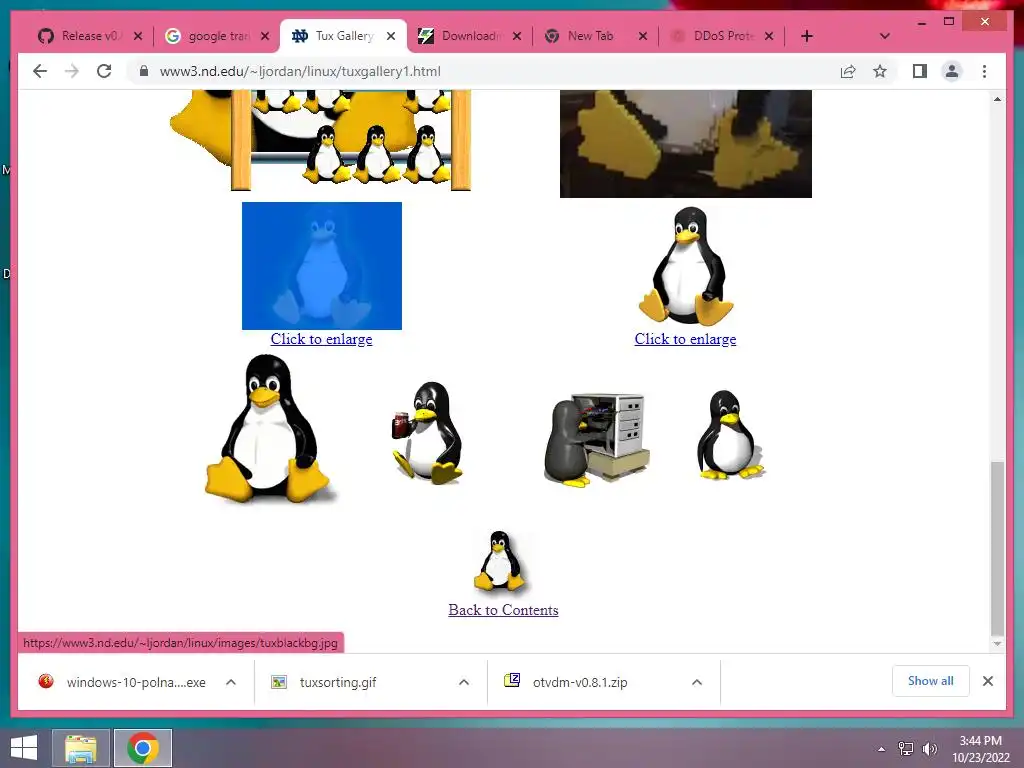Image resolution: width=1024 pixels, height=768 pixels.
Task: Open Chrome three-dot menu
Action: pyautogui.click(x=984, y=71)
